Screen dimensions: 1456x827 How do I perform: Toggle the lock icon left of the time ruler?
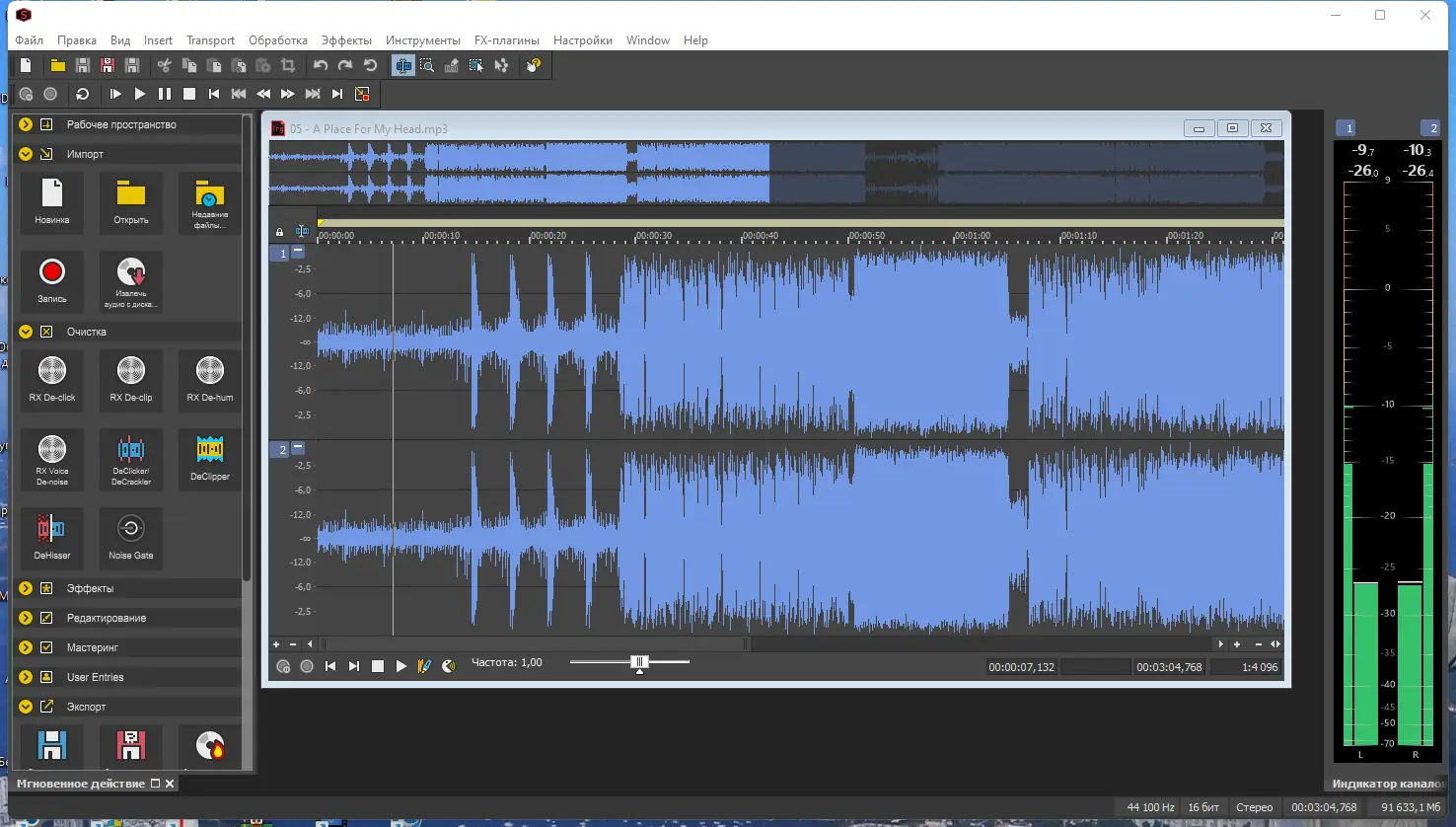click(279, 232)
